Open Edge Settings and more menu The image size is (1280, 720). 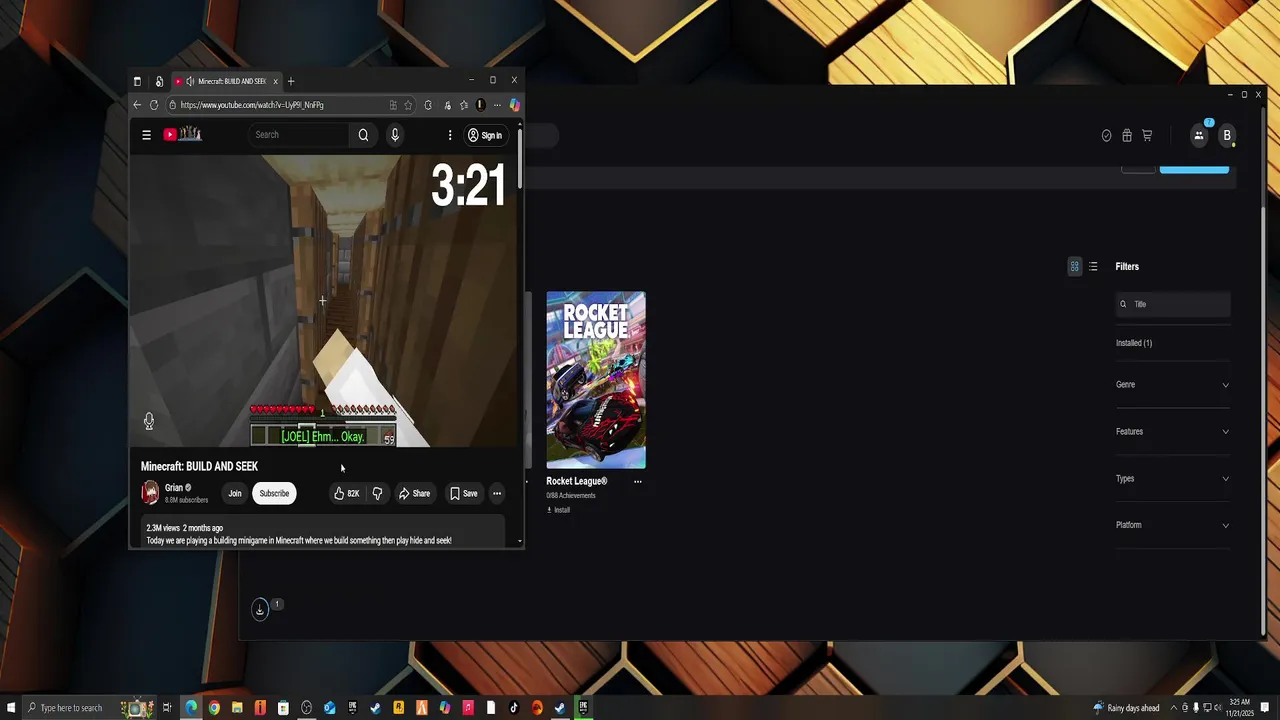[x=497, y=105]
